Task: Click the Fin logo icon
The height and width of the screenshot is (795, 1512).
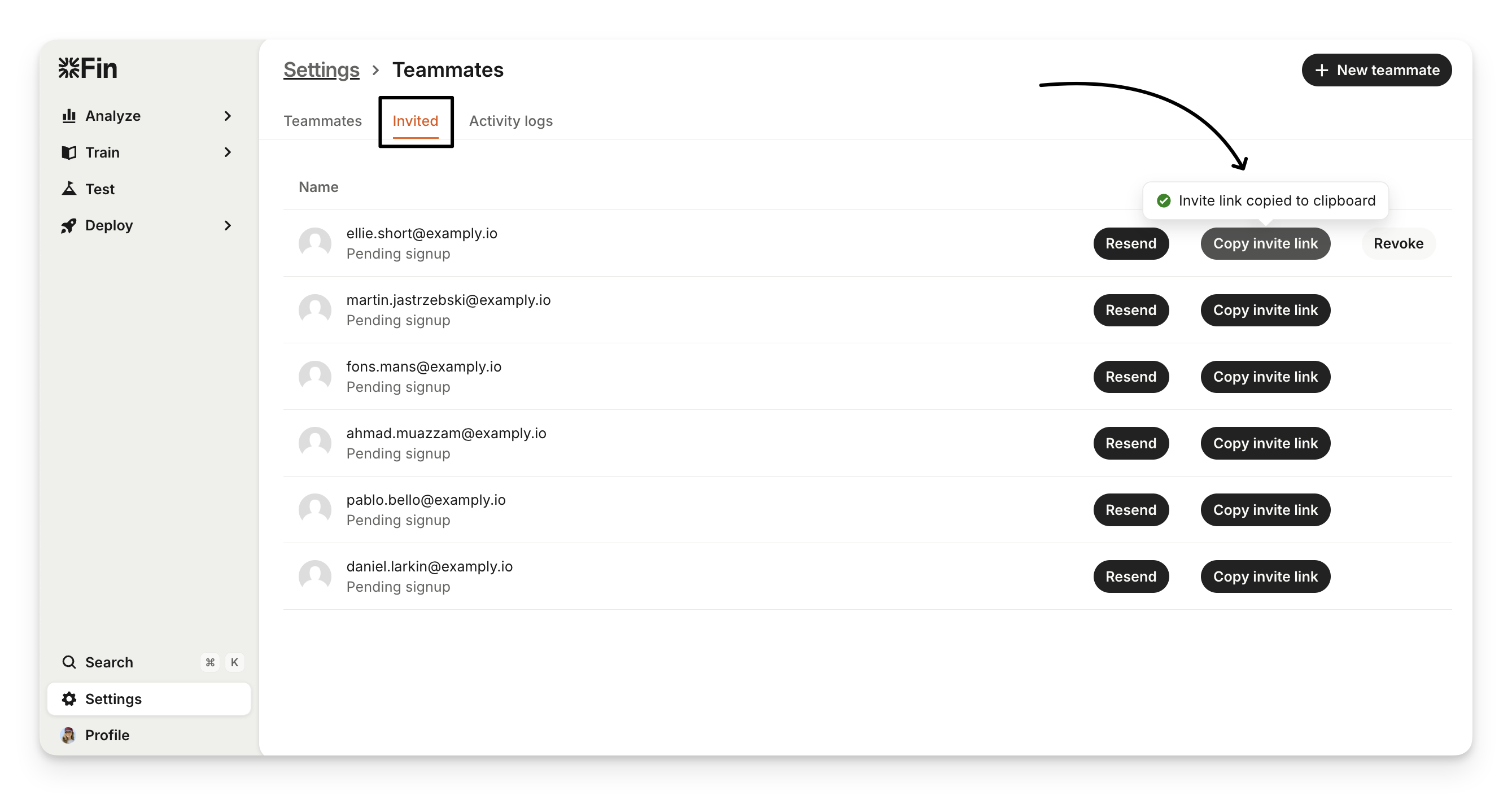Action: click(x=69, y=68)
